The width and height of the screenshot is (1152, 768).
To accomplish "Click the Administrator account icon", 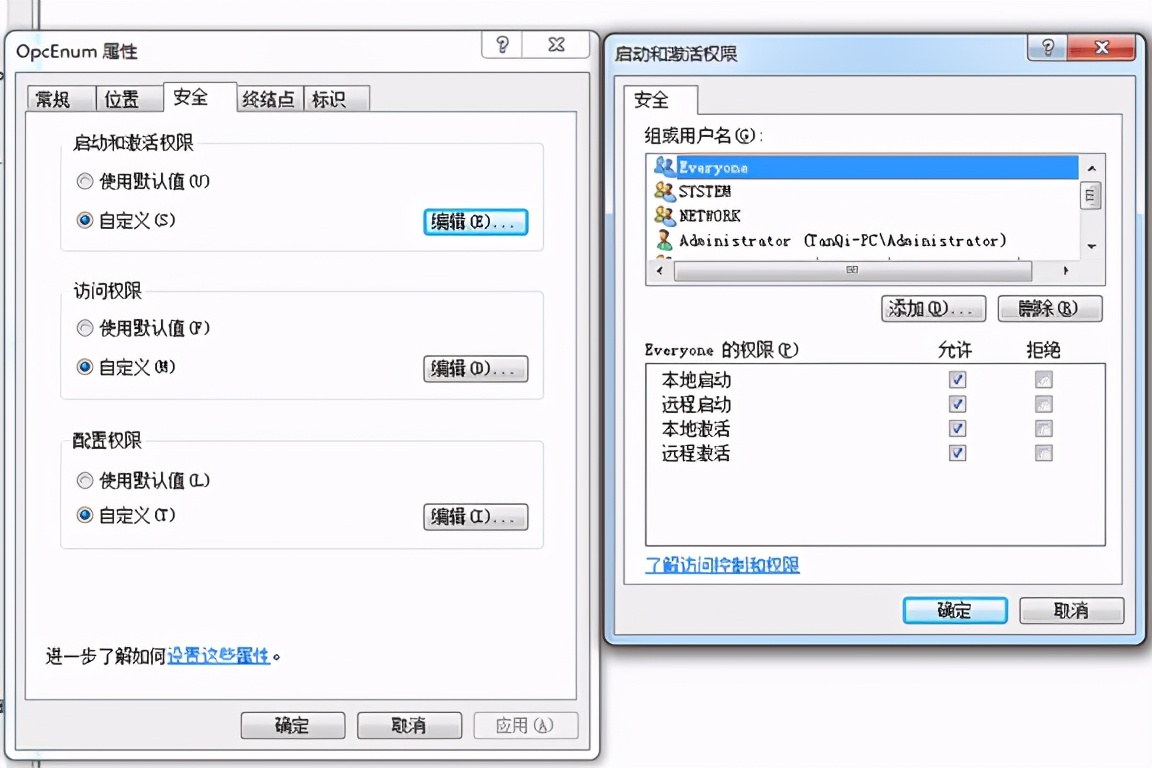I will 662,240.
